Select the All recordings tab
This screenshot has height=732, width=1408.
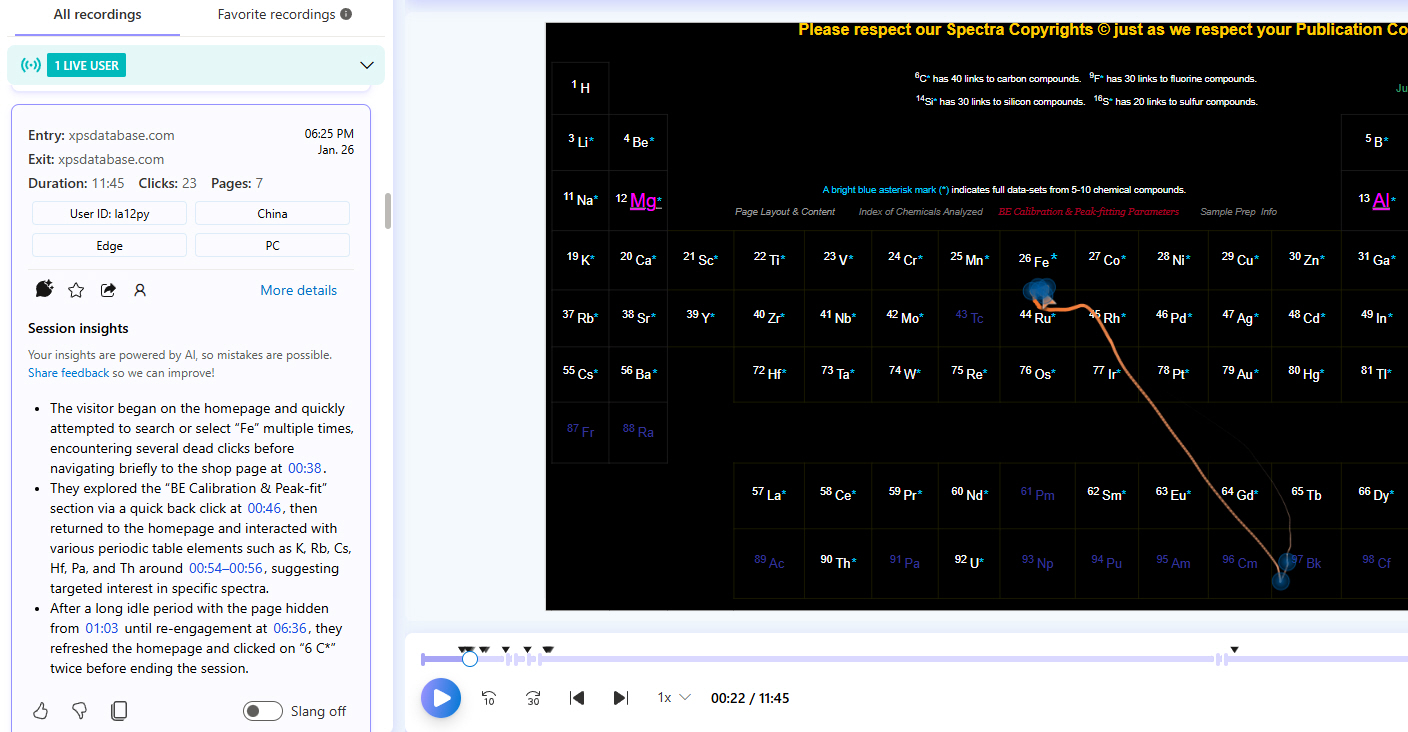[x=97, y=15]
